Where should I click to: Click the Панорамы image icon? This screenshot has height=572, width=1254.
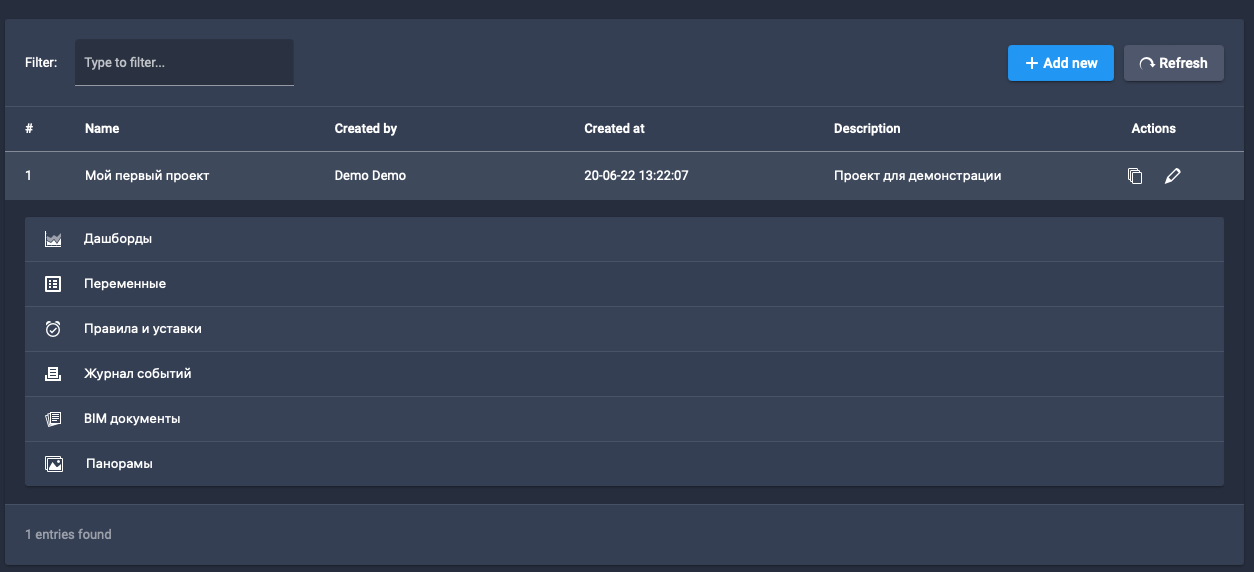54,464
